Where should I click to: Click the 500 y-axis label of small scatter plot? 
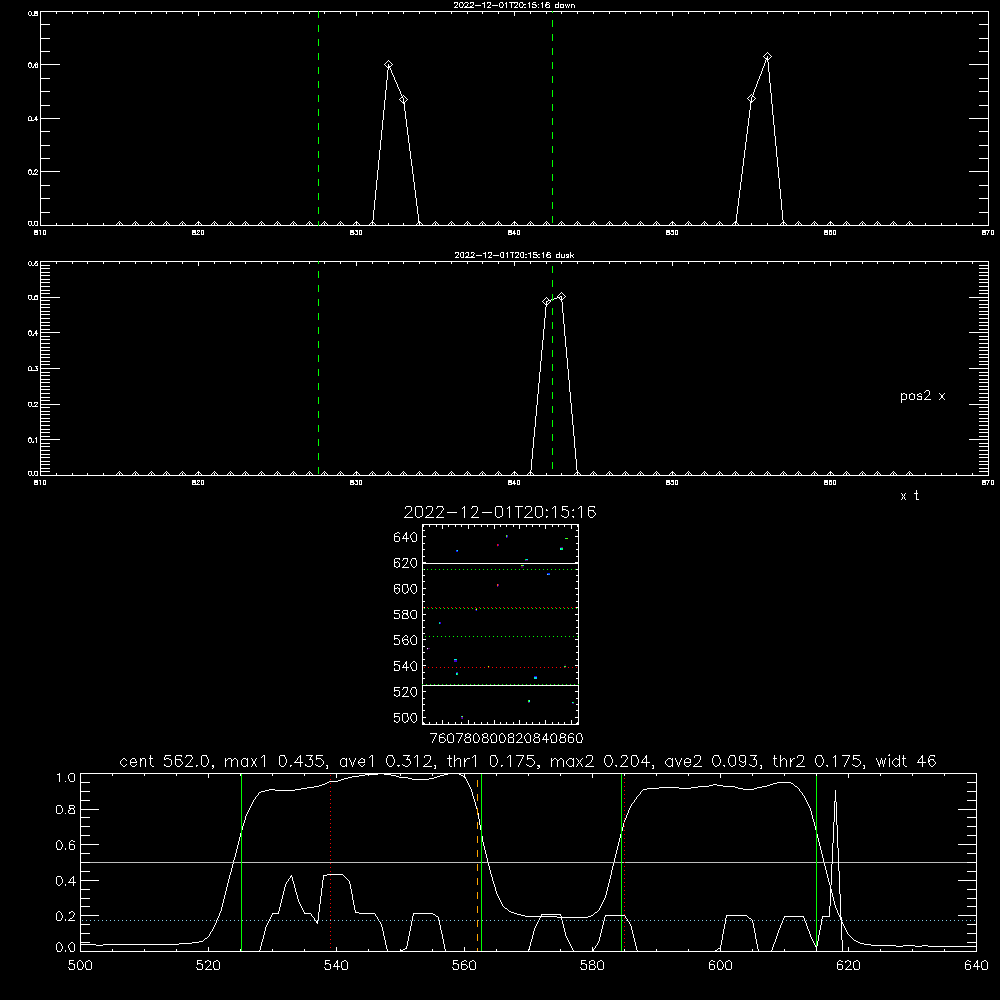406,717
